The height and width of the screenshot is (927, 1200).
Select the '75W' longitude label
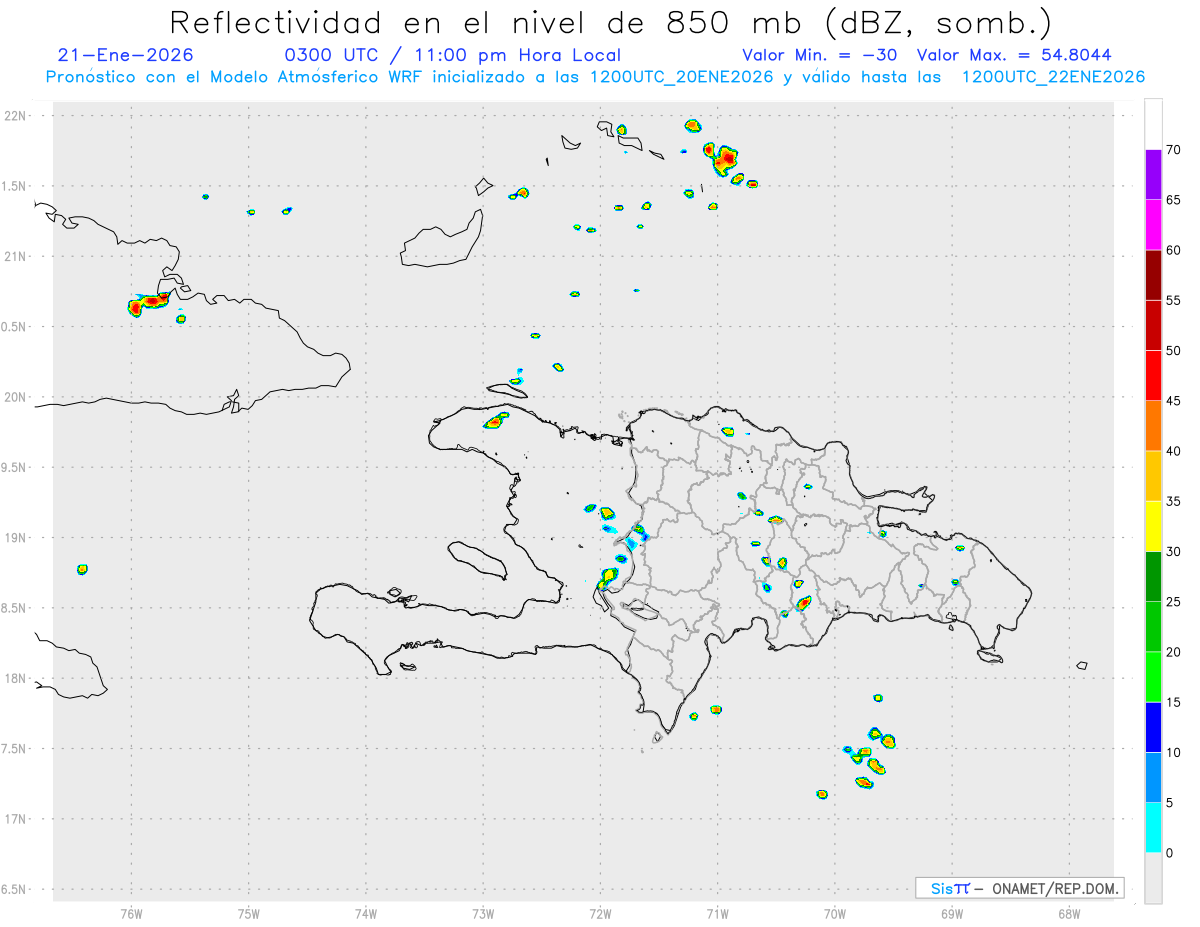pyautogui.click(x=248, y=912)
